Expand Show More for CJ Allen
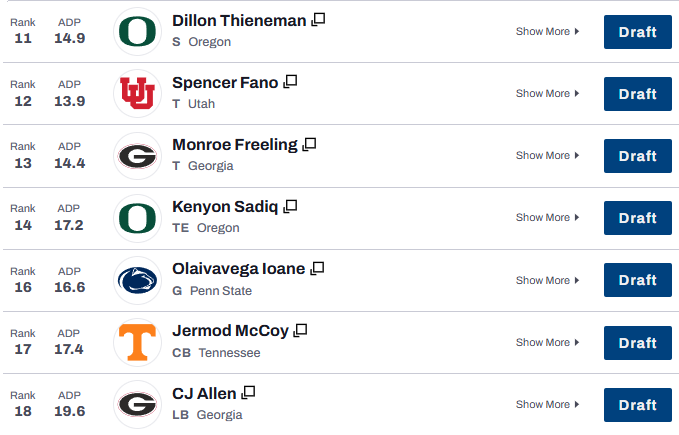 tap(547, 404)
